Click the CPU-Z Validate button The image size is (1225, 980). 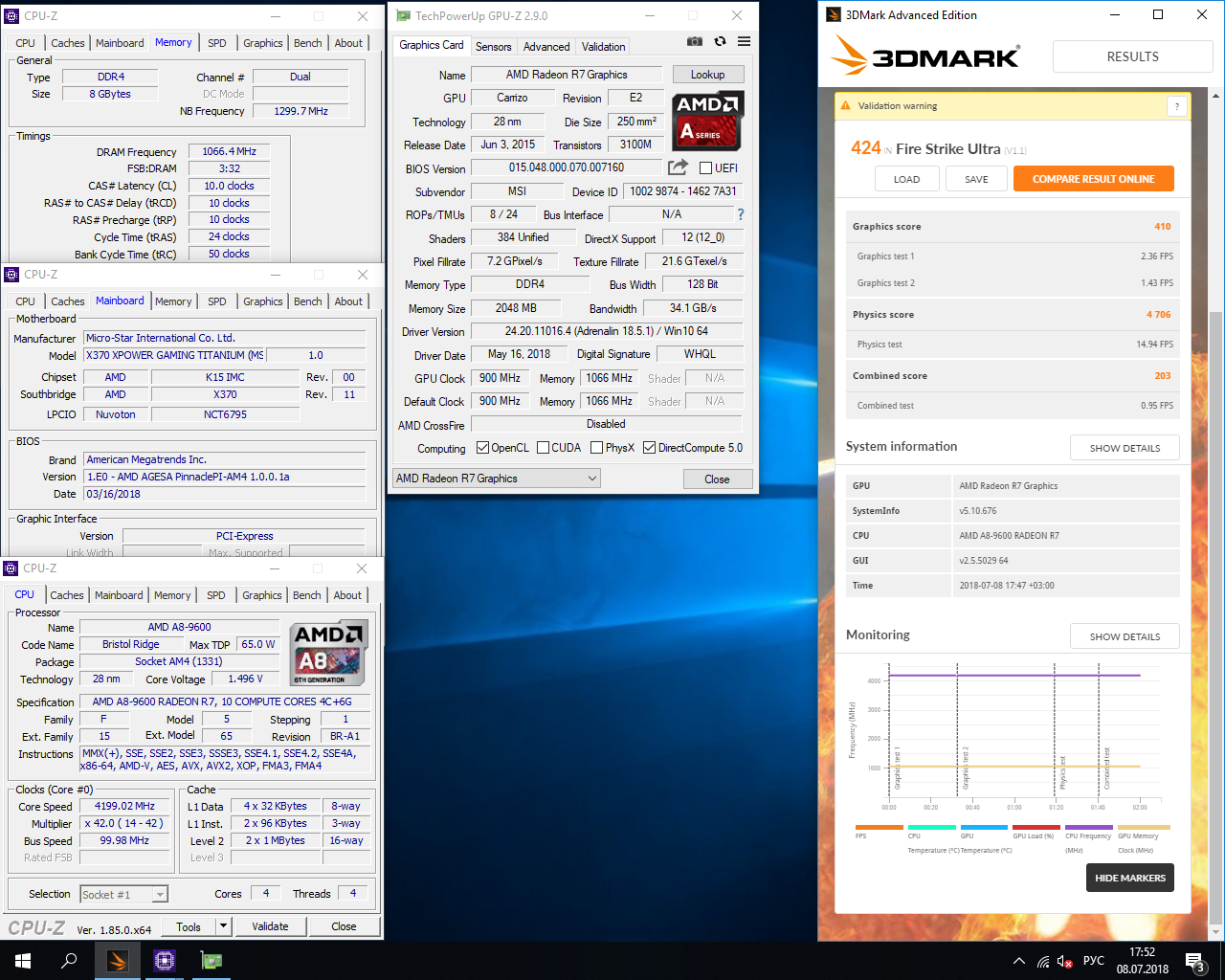coord(270,926)
